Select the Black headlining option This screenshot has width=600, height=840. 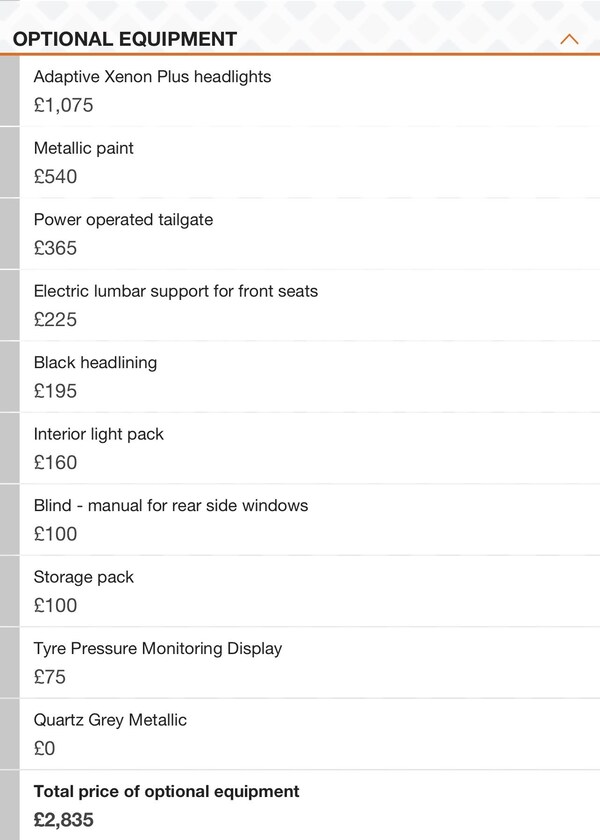pos(95,363)
